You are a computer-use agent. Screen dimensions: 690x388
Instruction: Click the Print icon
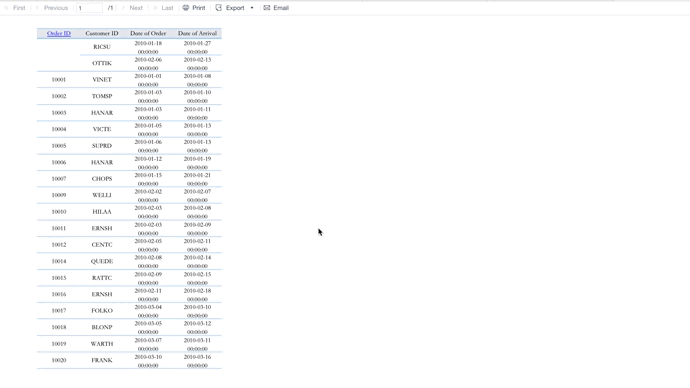[x=186, y=8]
